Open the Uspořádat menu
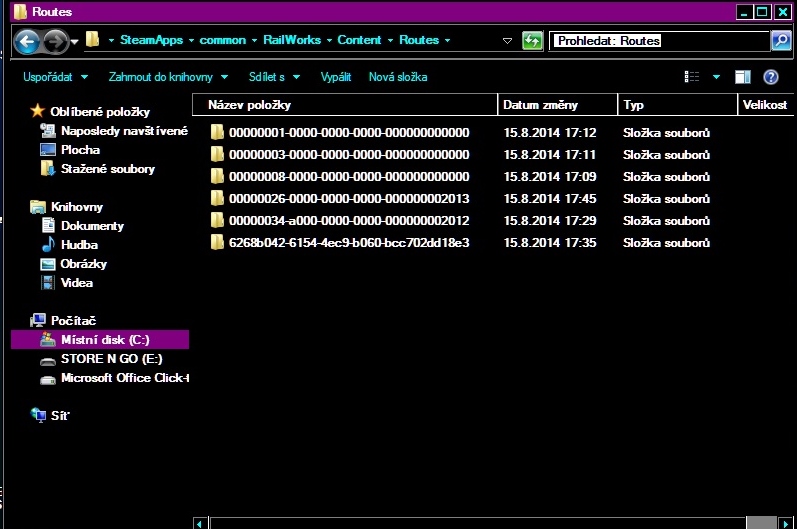 55,77
